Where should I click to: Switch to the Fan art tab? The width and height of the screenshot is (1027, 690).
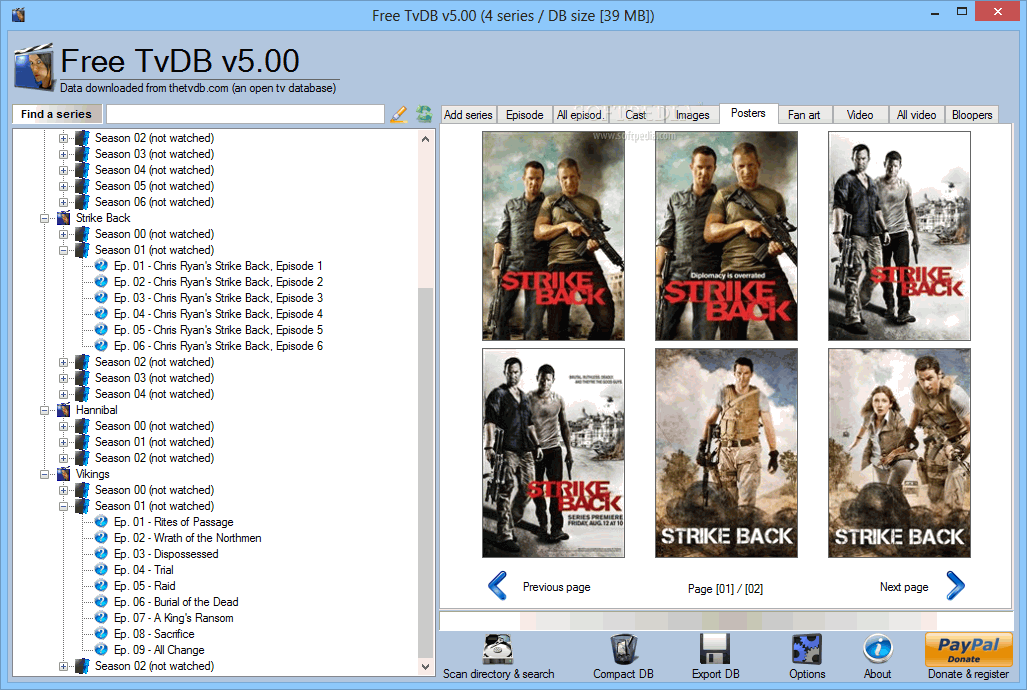(804, 115)
